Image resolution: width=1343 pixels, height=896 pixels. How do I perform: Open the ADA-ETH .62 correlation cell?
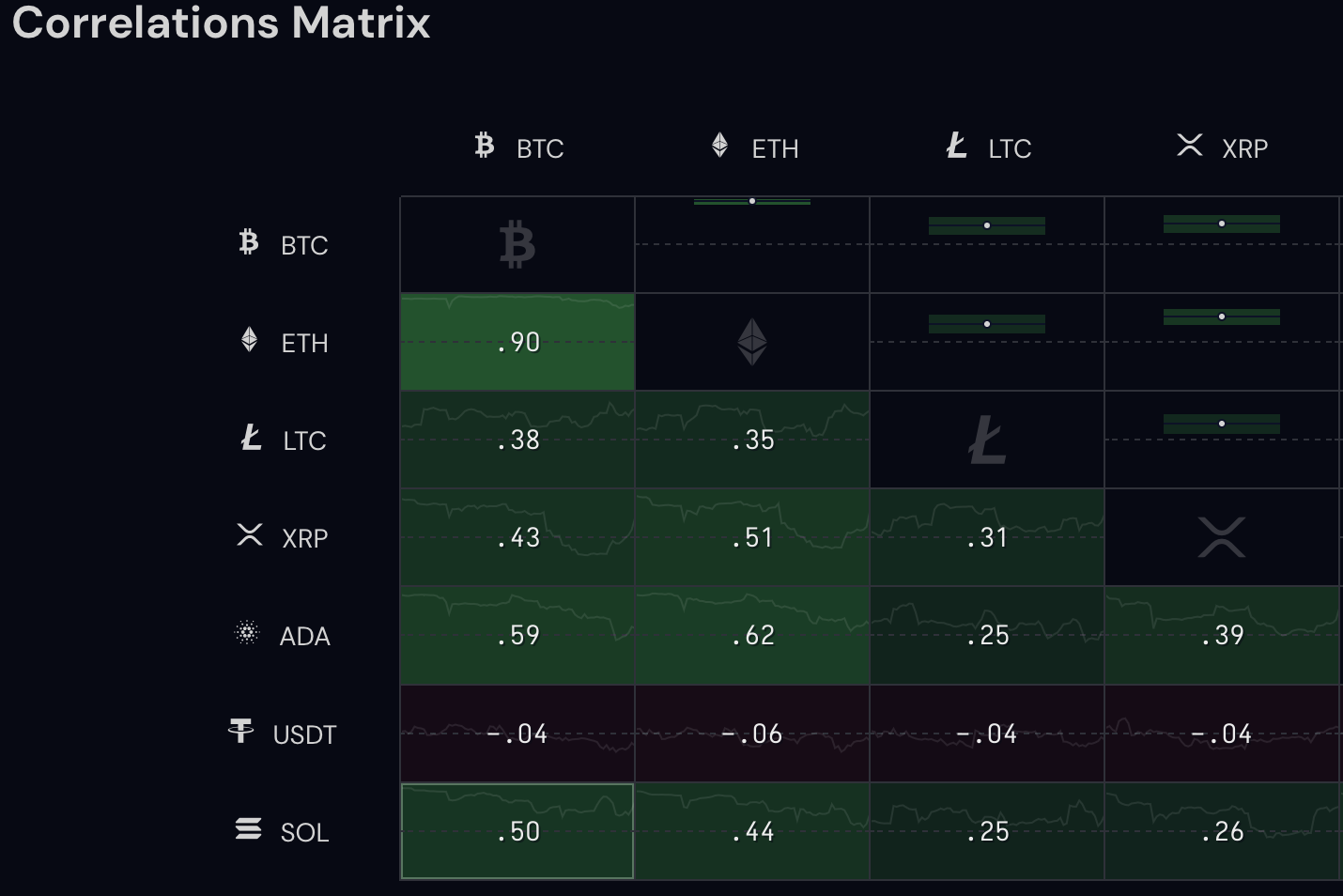752,635
